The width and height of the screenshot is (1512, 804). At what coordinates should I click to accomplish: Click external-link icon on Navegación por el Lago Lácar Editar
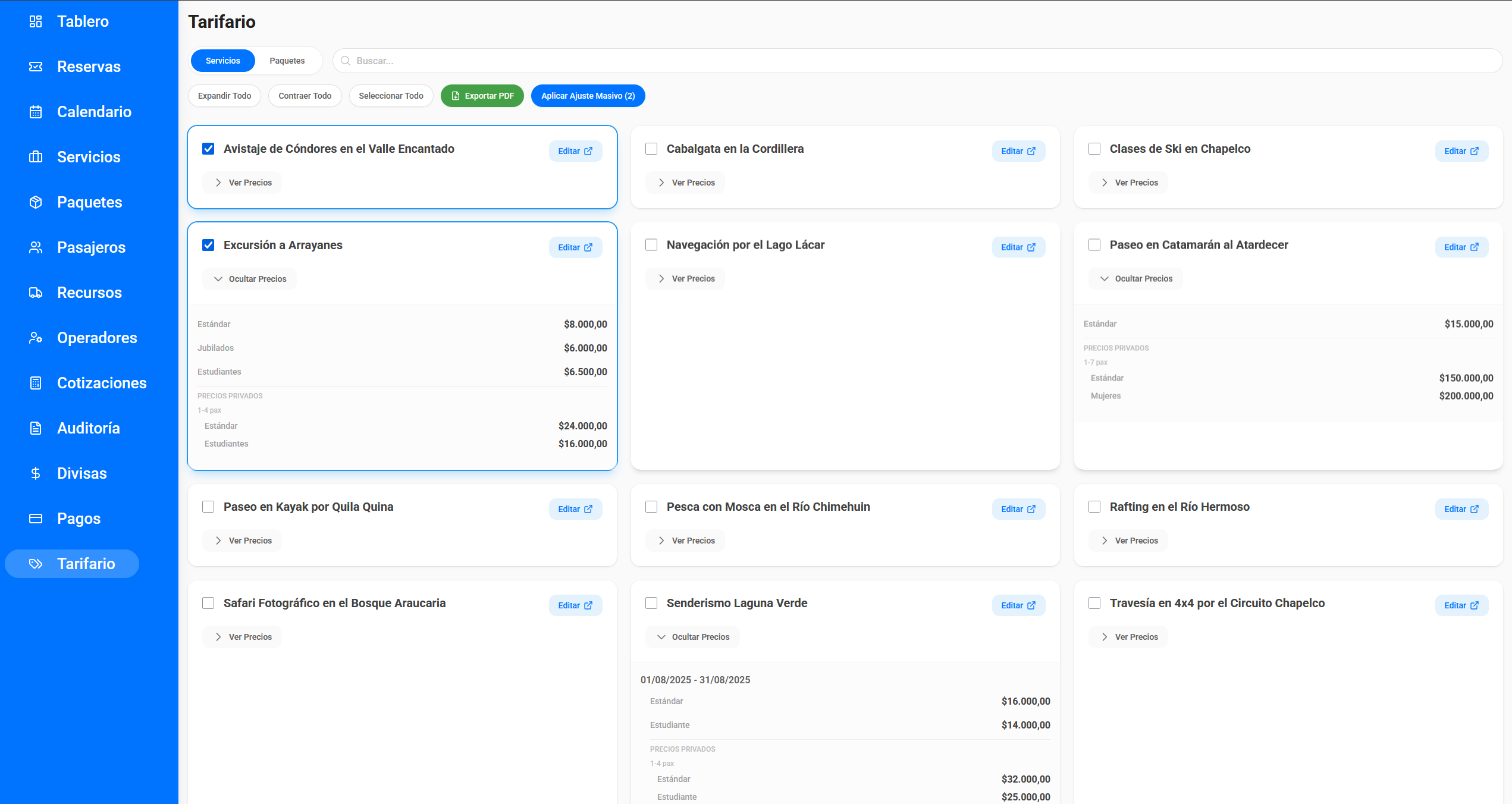pos(1031,247)
